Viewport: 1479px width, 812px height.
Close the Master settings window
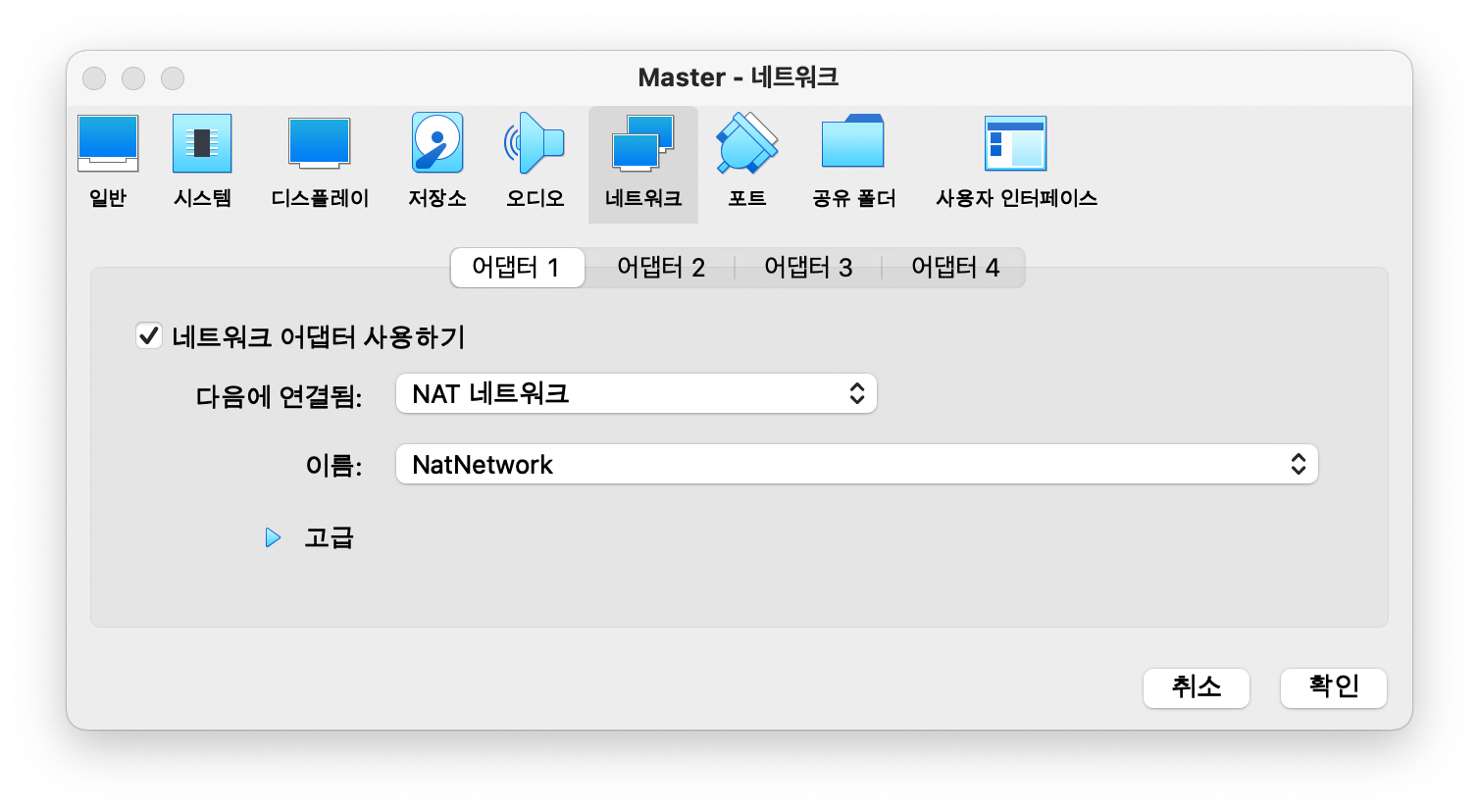click(x=94, y=78)
